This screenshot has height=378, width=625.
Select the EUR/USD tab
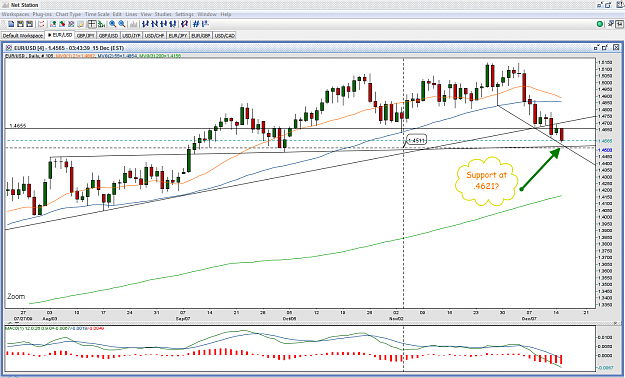pos(60,35)
